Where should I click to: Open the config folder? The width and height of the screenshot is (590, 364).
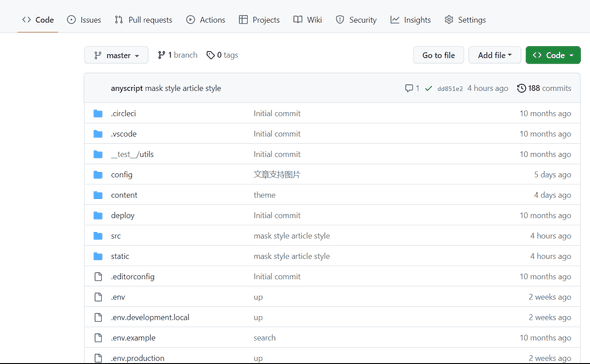[x=122, y=175]
